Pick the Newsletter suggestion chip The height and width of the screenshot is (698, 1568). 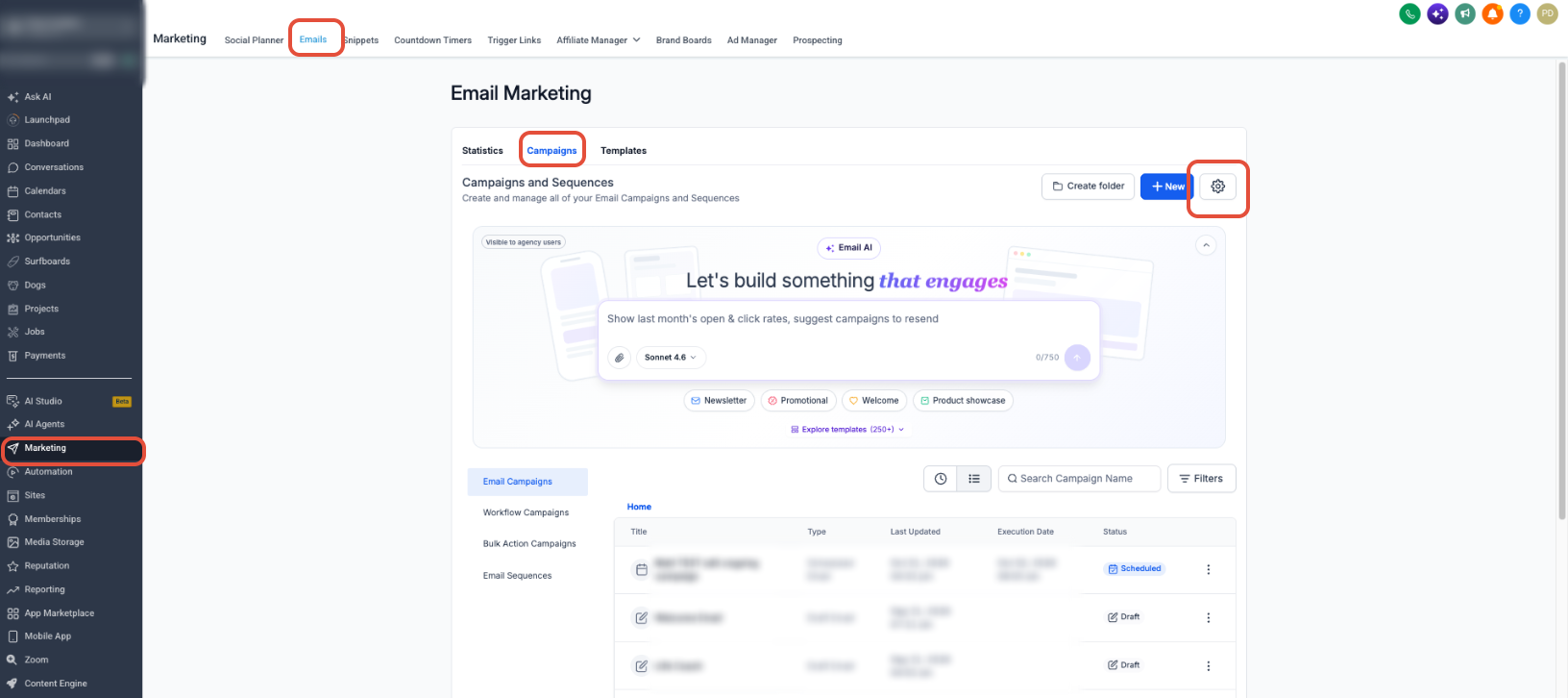coord(719,401)
